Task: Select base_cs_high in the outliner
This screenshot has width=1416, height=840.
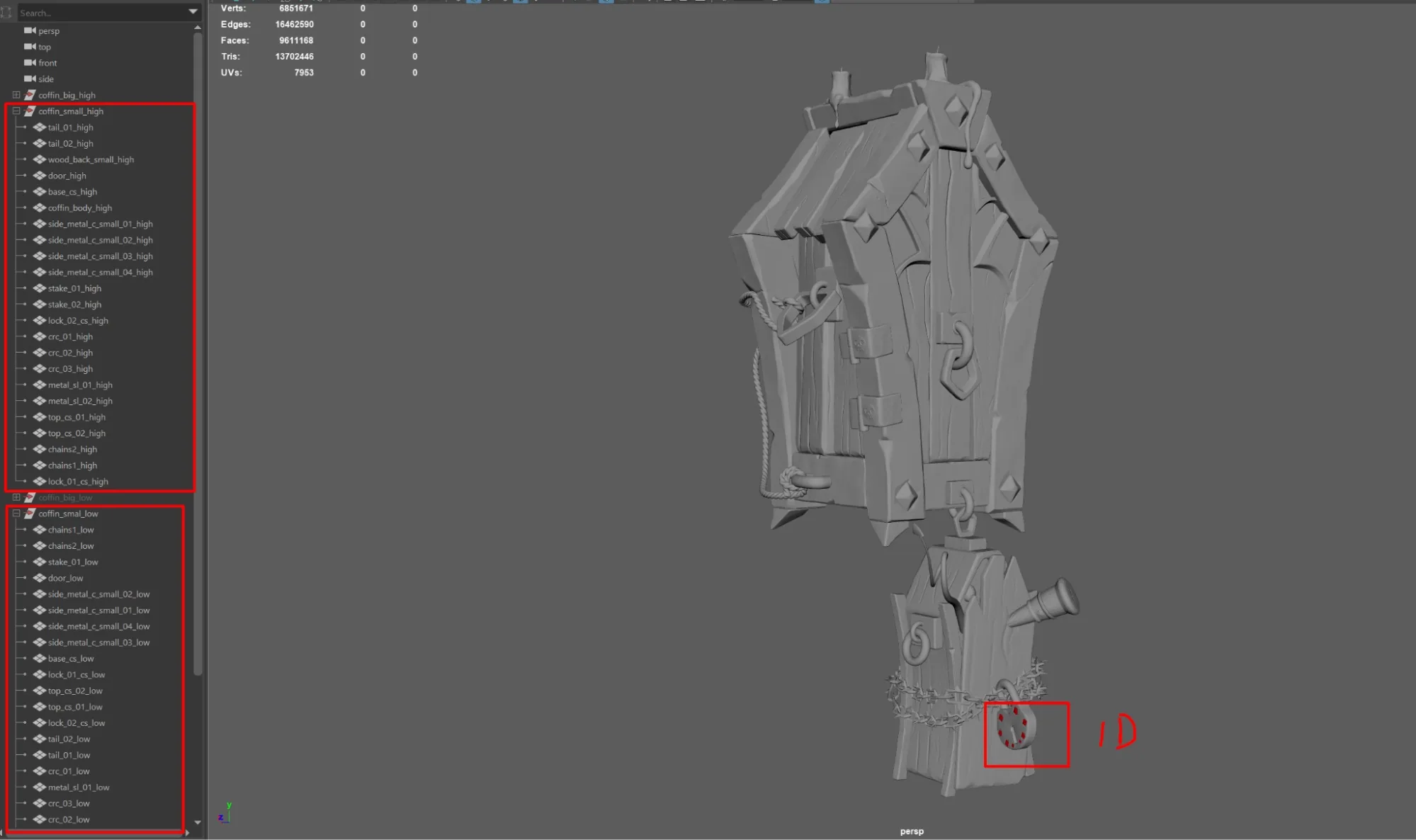Action: 72,192
